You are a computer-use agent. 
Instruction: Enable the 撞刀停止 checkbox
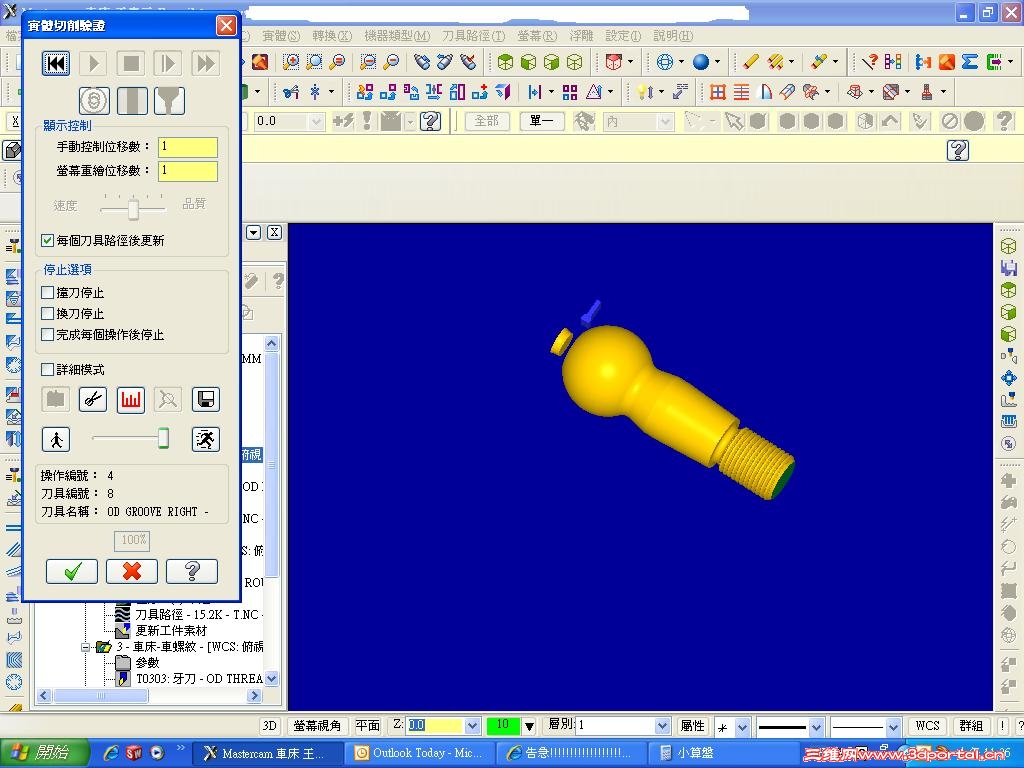(47, 293)
